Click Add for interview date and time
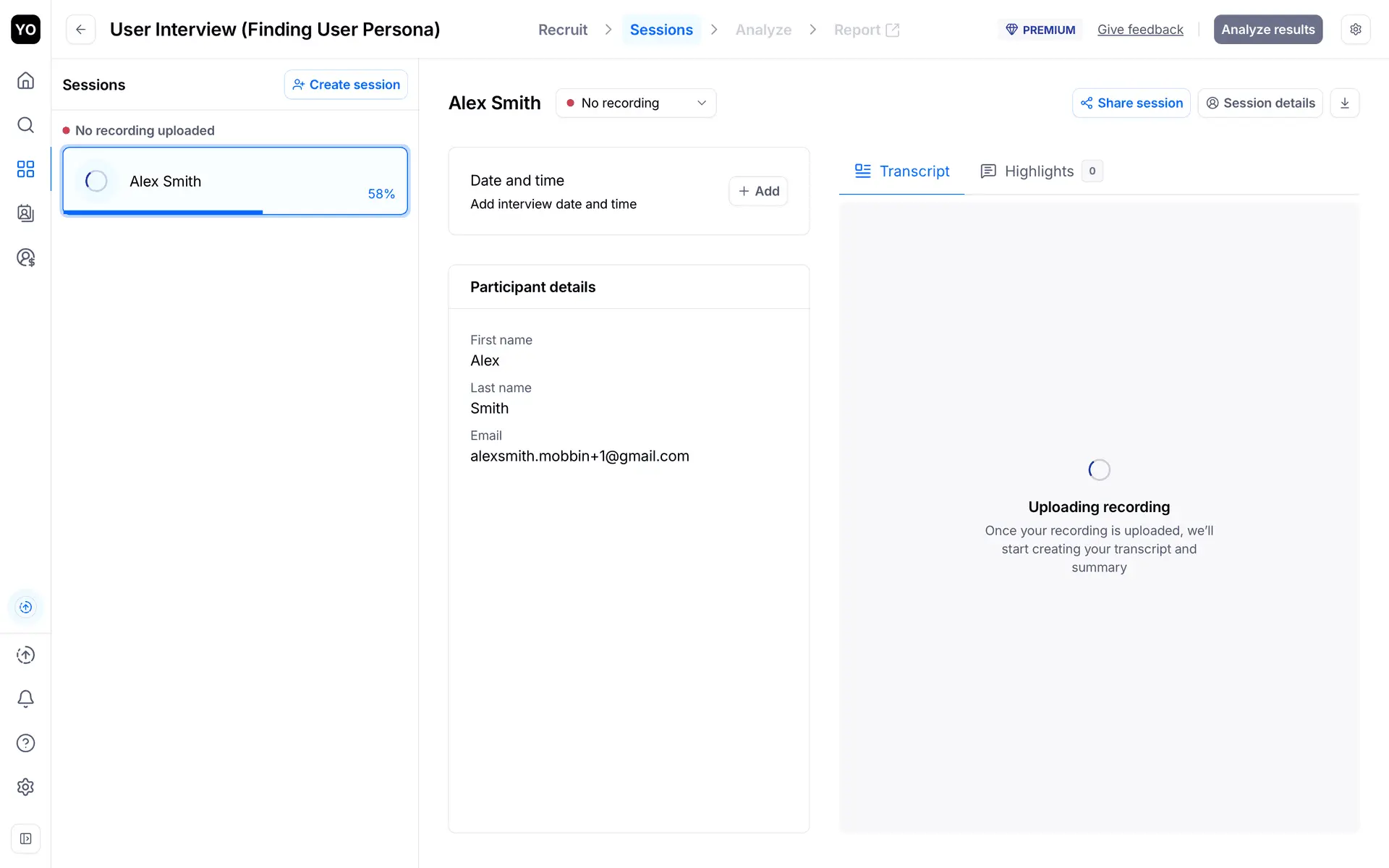Screen dimensions: 1389x868 (x=757, y=191)
